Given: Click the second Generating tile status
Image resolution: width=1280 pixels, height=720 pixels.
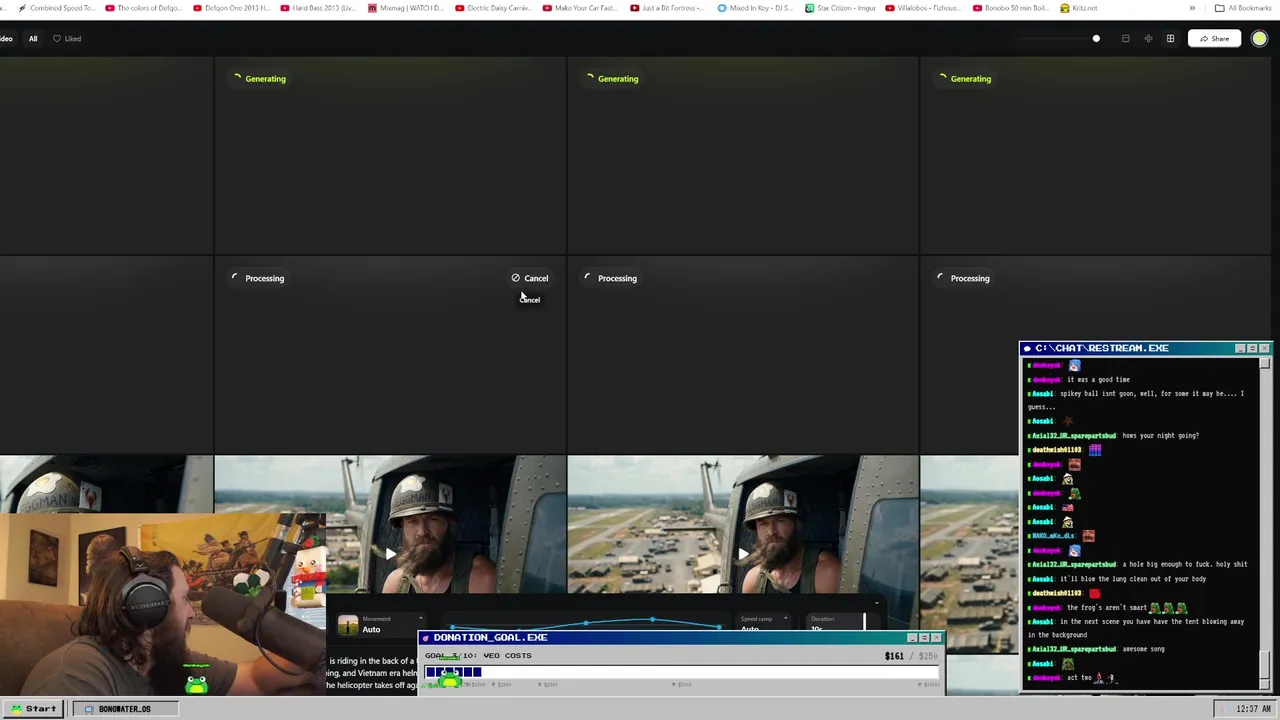Looking at the screenshot, I should tap(612, 79).
